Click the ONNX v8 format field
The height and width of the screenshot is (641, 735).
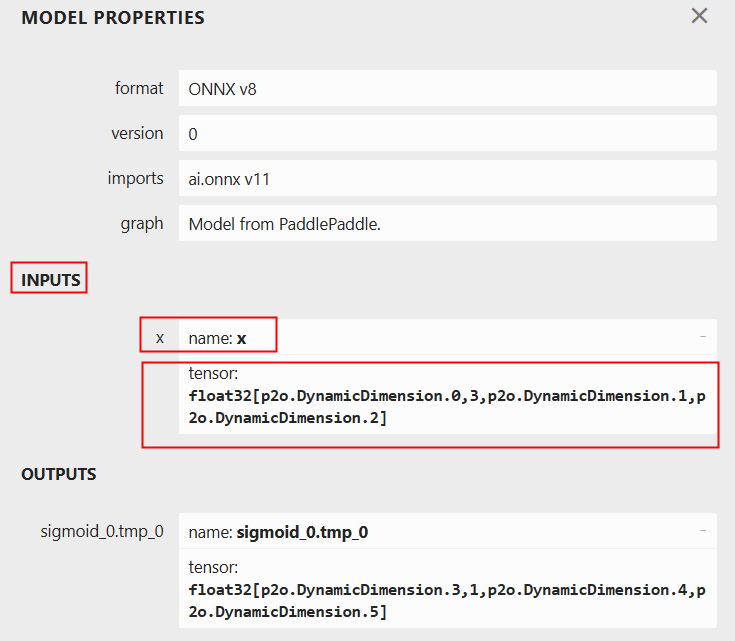pyautogui.click(x=447, y=88)
